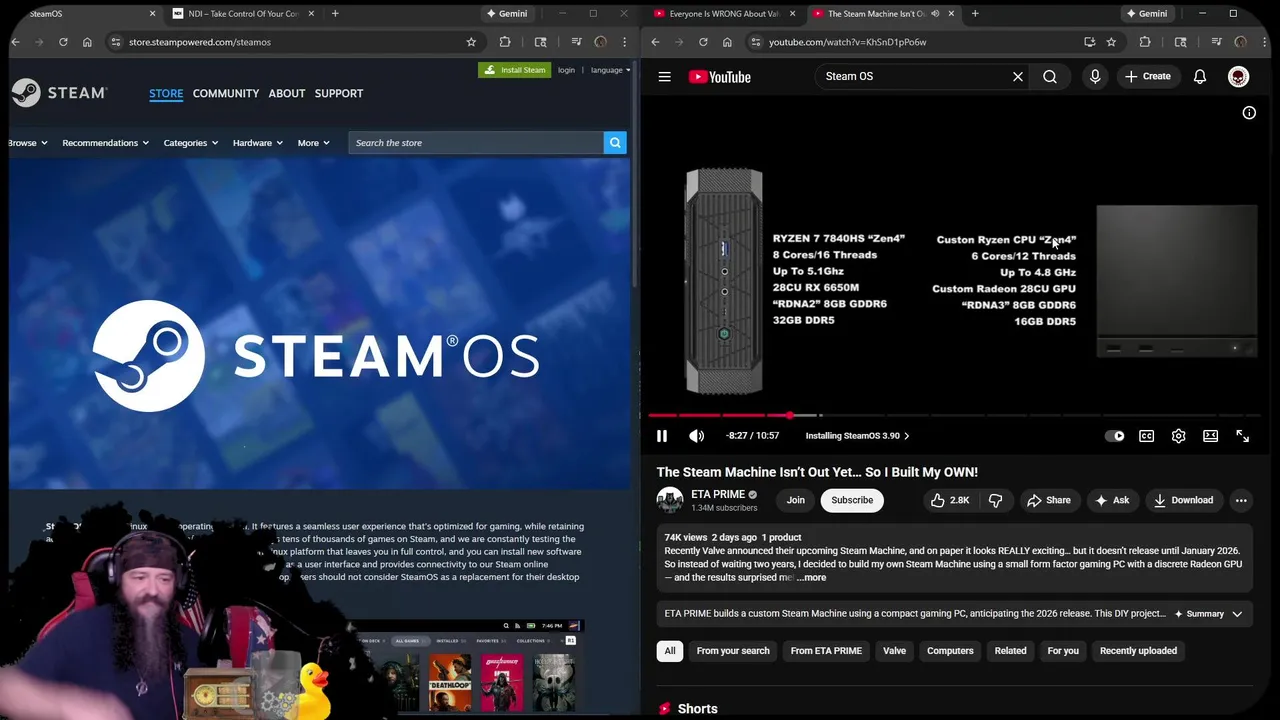Open extensions puzzle icon in Steam window
Image resolution: width=1280 pixels, height=720 pixels.
[x=504, y=42]
